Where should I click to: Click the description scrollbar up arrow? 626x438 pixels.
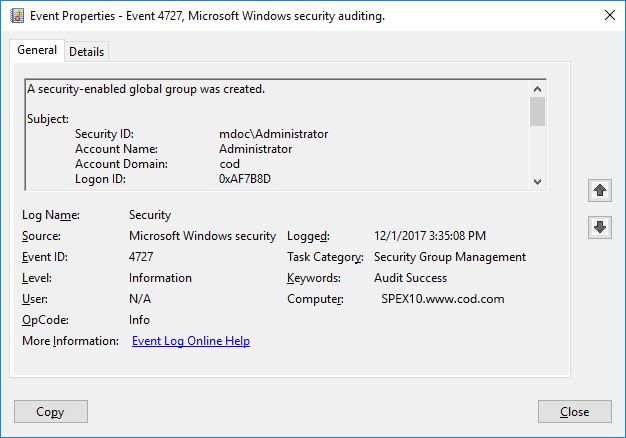tap(537, 89)
